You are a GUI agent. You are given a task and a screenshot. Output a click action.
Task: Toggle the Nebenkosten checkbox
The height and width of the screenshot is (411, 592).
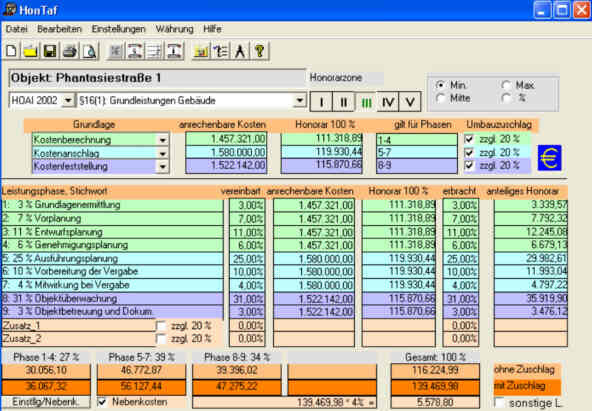tap(102, 402)
